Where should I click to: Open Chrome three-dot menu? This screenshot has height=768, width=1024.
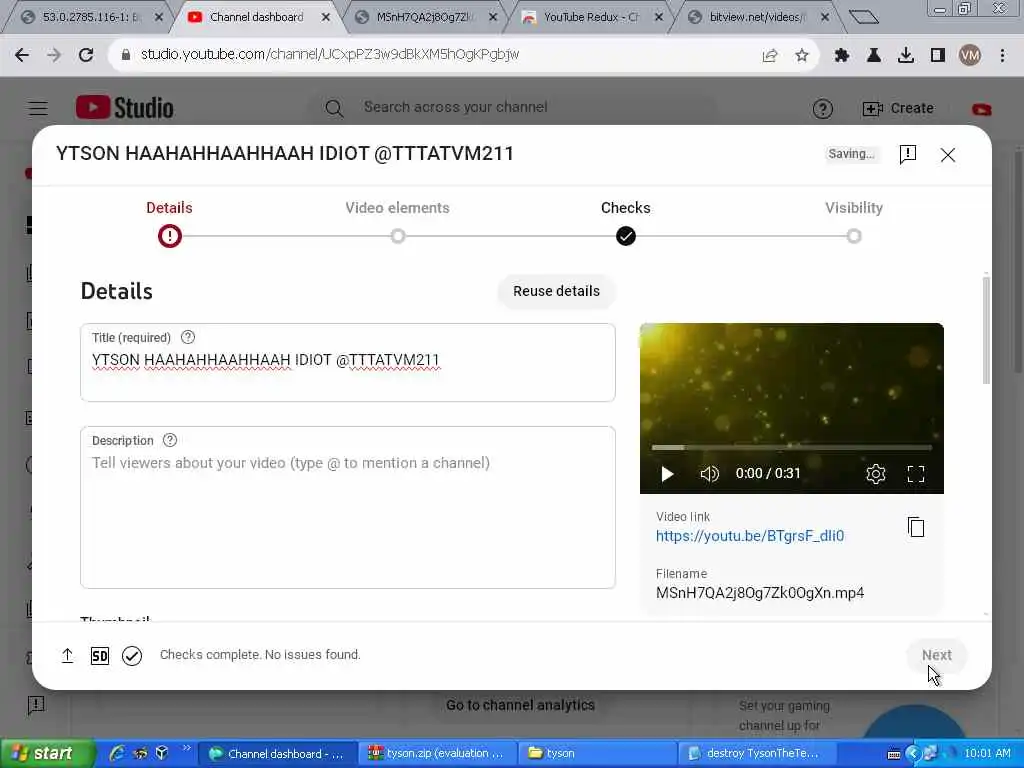[1002, 56]
